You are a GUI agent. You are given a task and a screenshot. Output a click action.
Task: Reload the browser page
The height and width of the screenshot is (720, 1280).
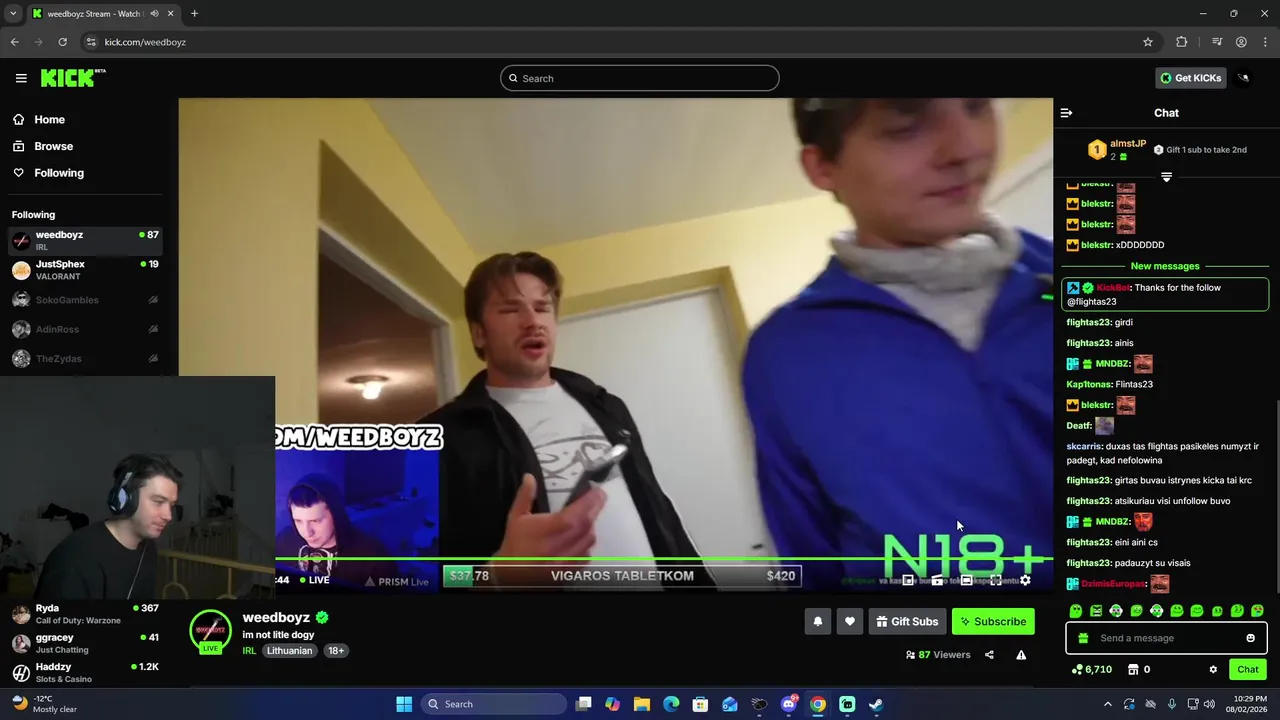(x=62, y=42)
